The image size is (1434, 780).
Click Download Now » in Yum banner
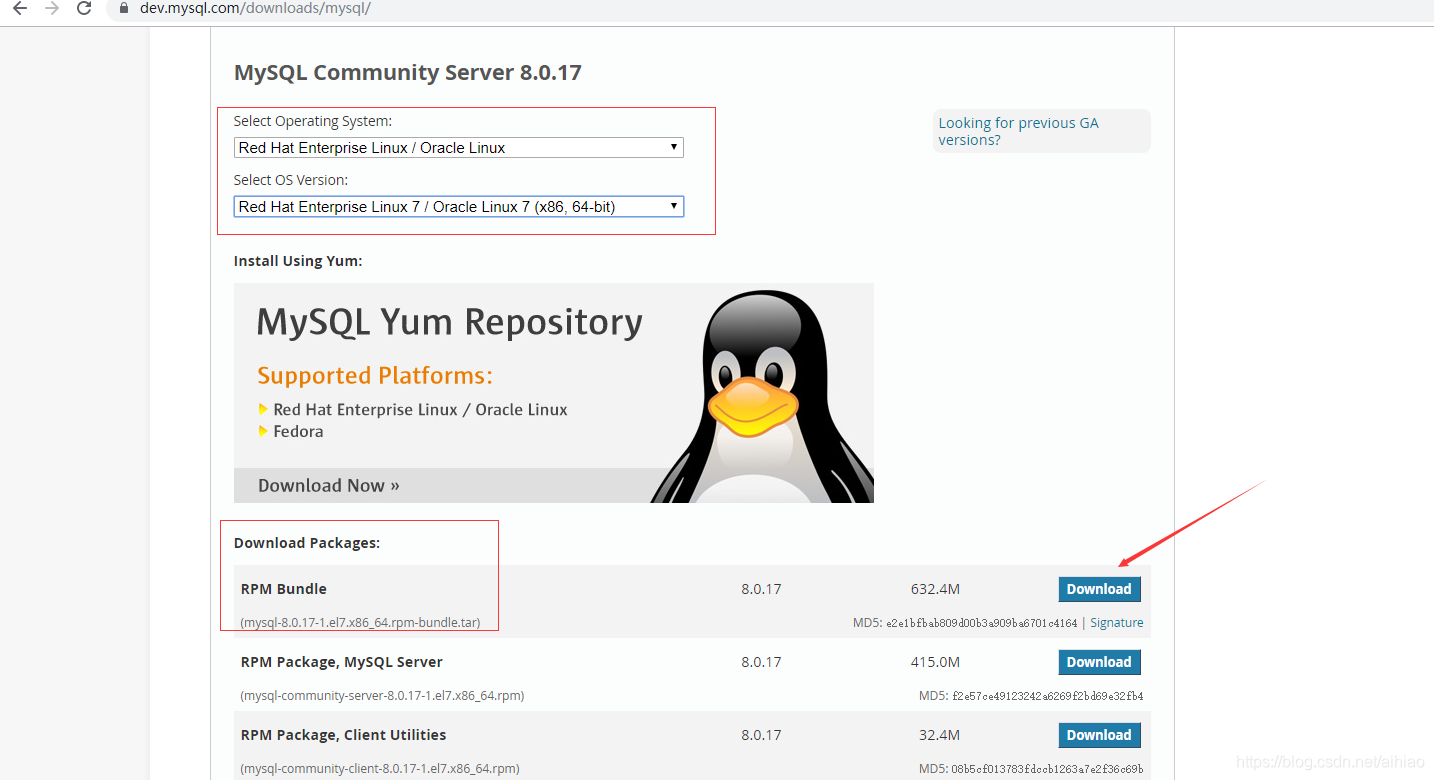[329, 485]
